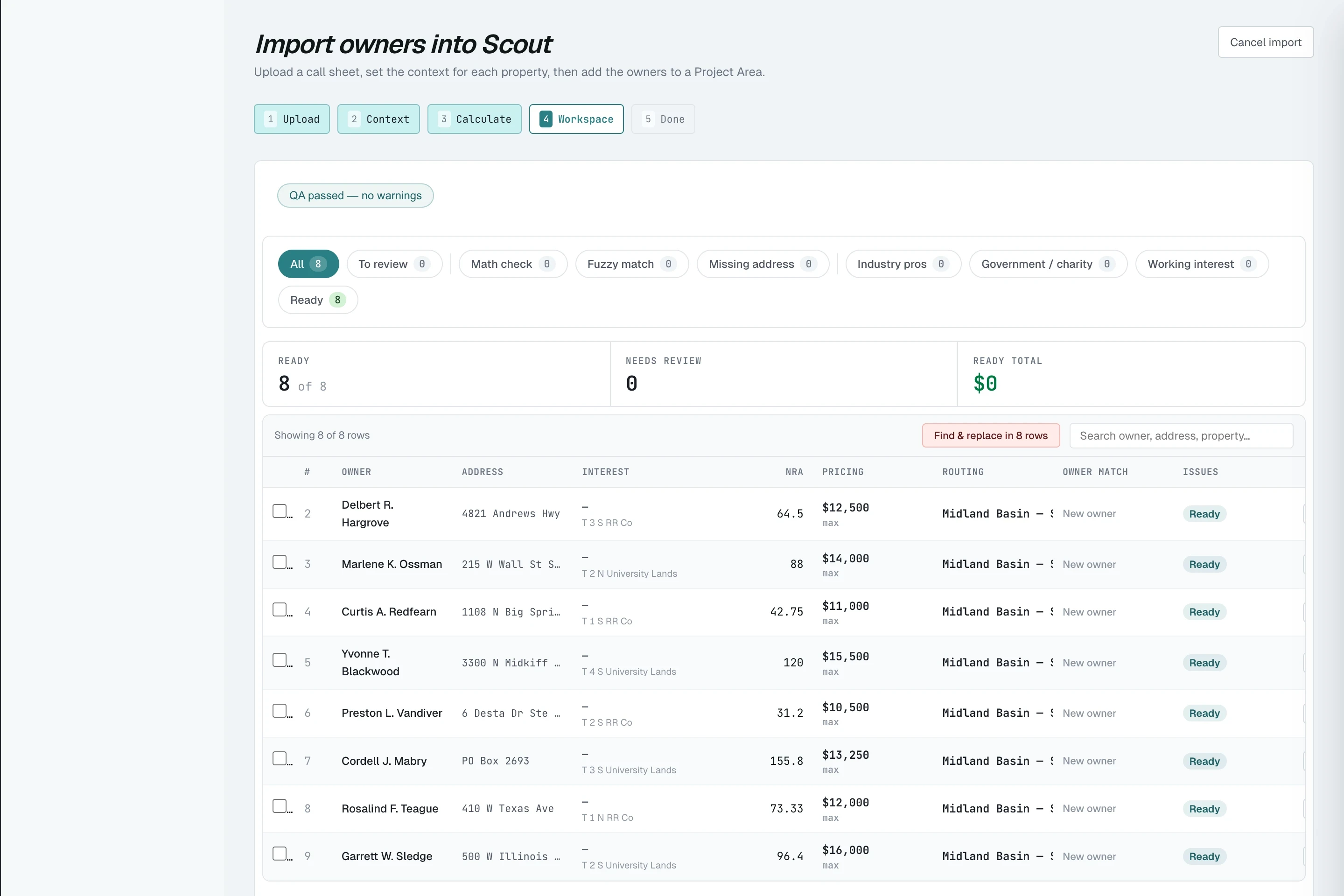The width and height of the screenshot is (1344, 896).
Task: Check the row for Rosalind F. Teague
Action: [x=280, y=806]
